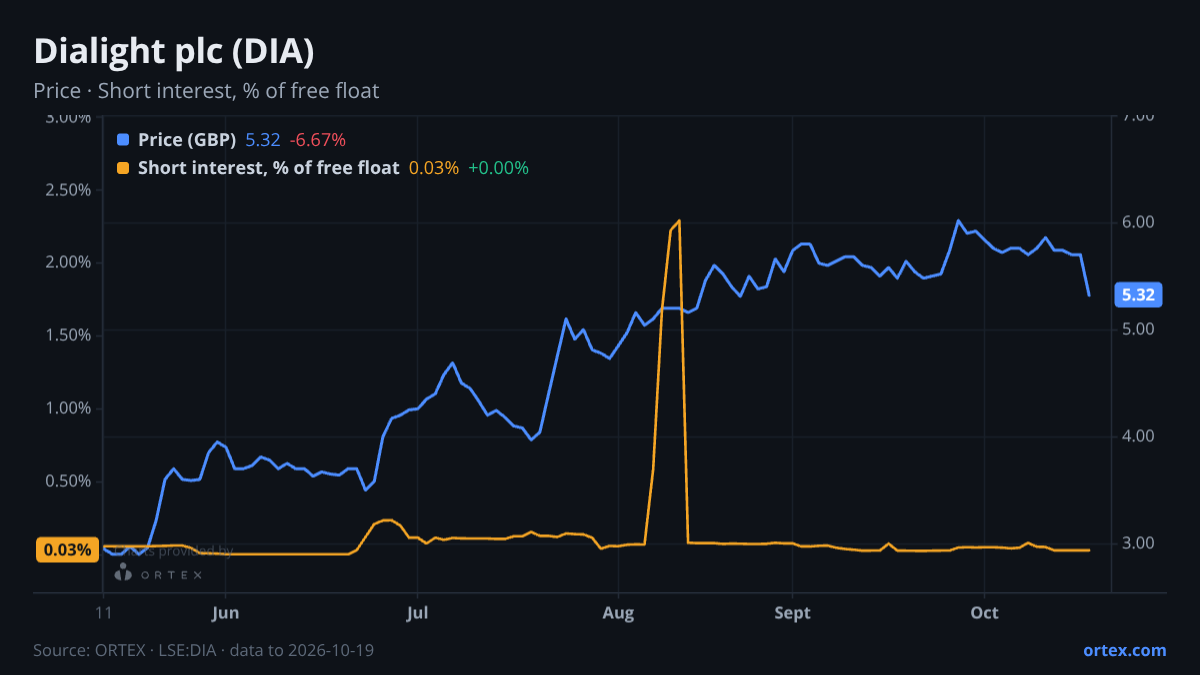Viewport: 1200px width, 675px height.
Task: Click the 0.03% value in the legend
Action: [434, 168]
